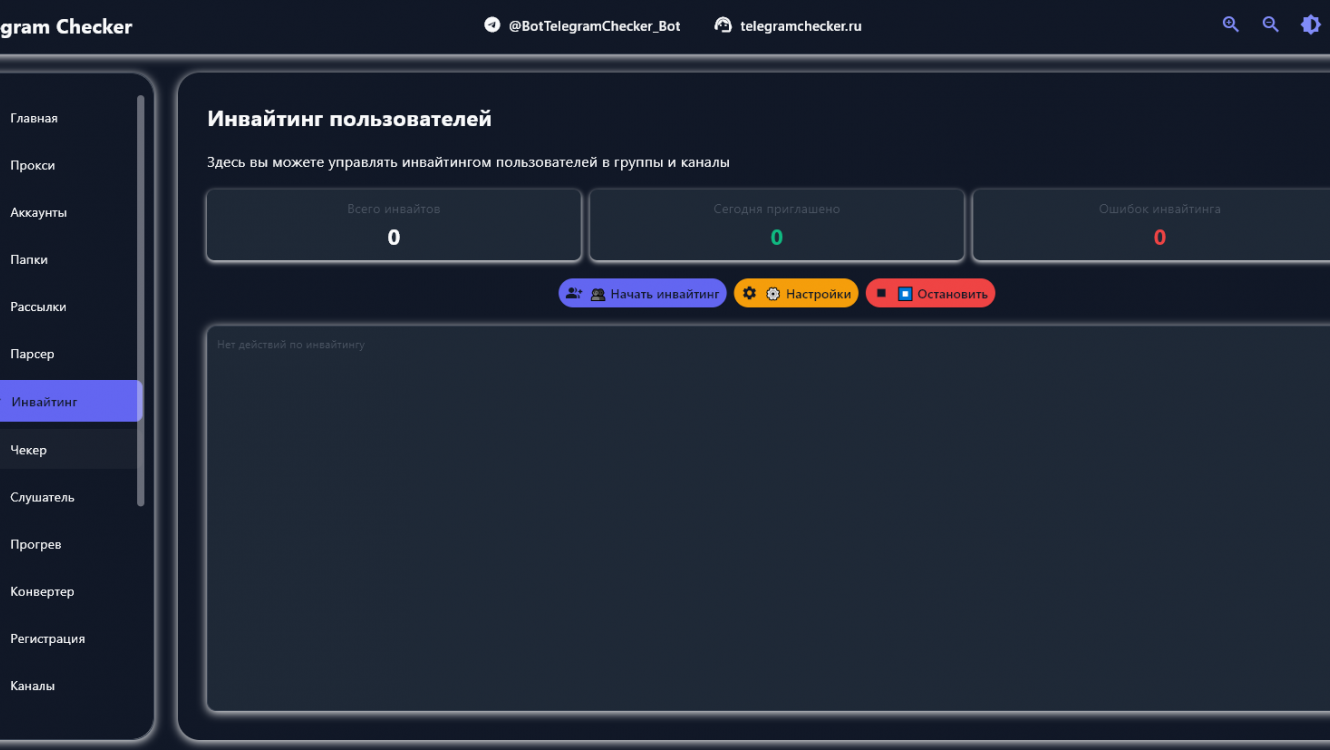Click the sidebar vertical scrollbar
The width and height of the screenshot is (1330, 750).
pos(141,300)
